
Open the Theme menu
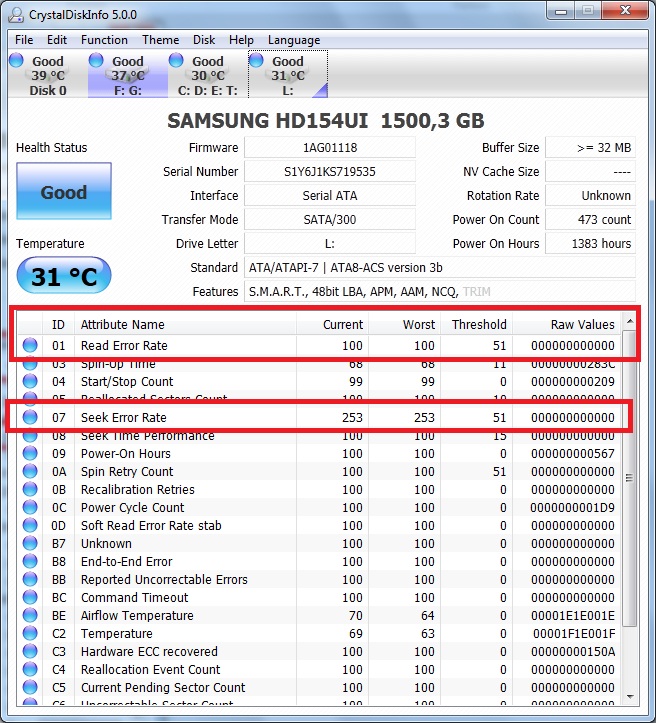point(160,40)
